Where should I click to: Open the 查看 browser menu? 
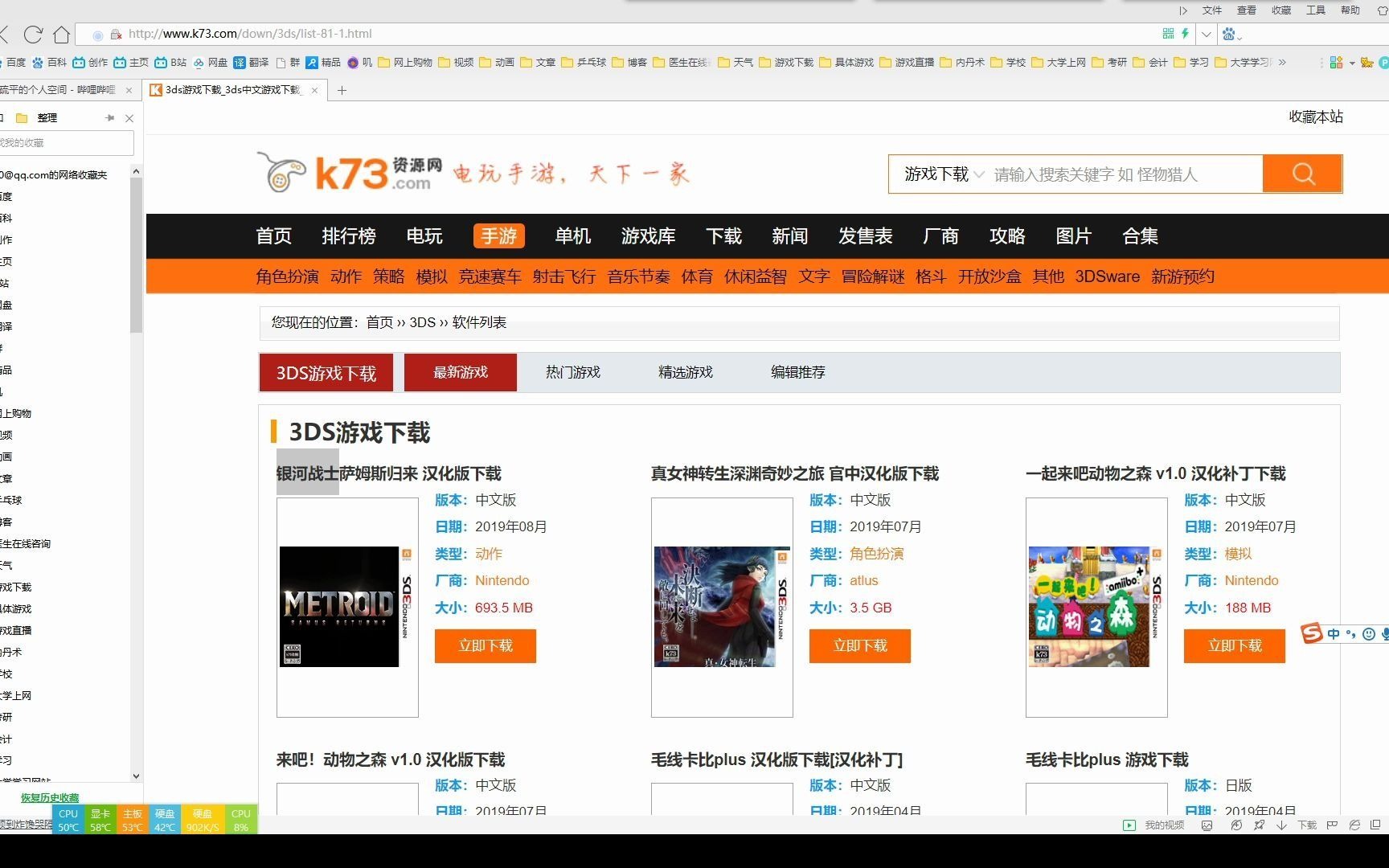tap(1247, 10)
